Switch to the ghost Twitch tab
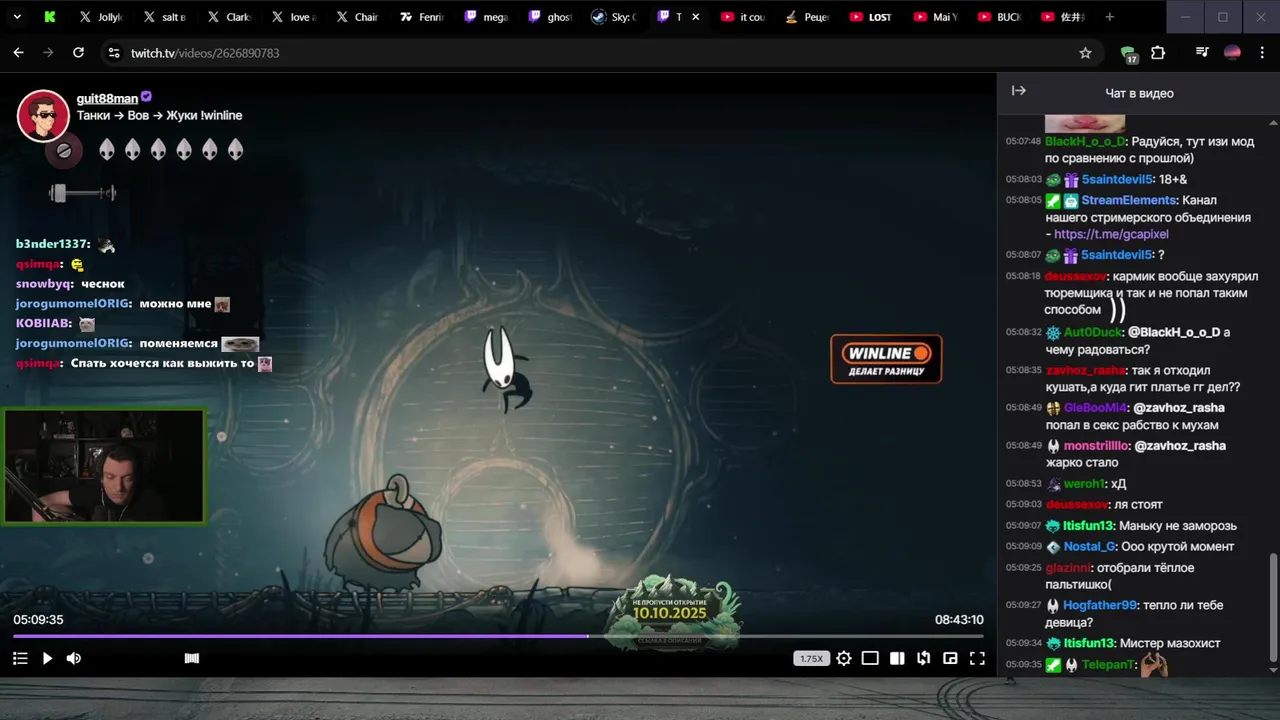This screenshot has height=720, width=1280. coord(549,17)
